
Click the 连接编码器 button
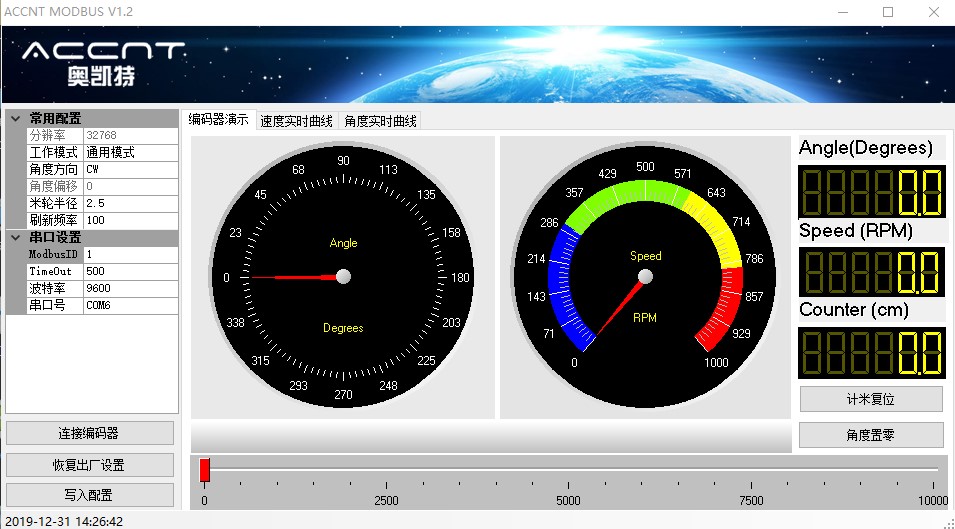pyautogui.click(x=90, y=433)
